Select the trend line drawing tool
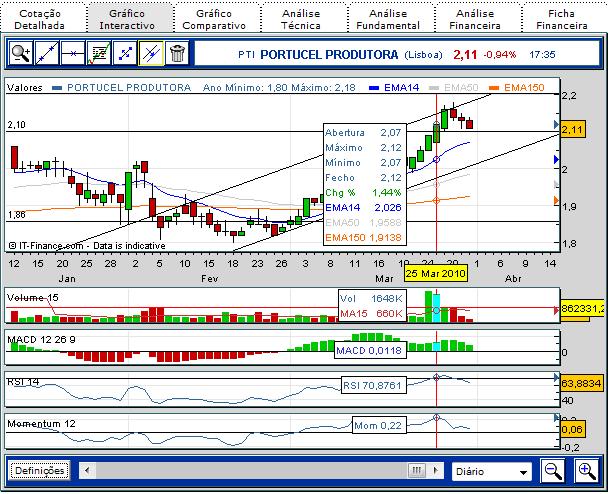608x494 pixels. pos(47,54)
